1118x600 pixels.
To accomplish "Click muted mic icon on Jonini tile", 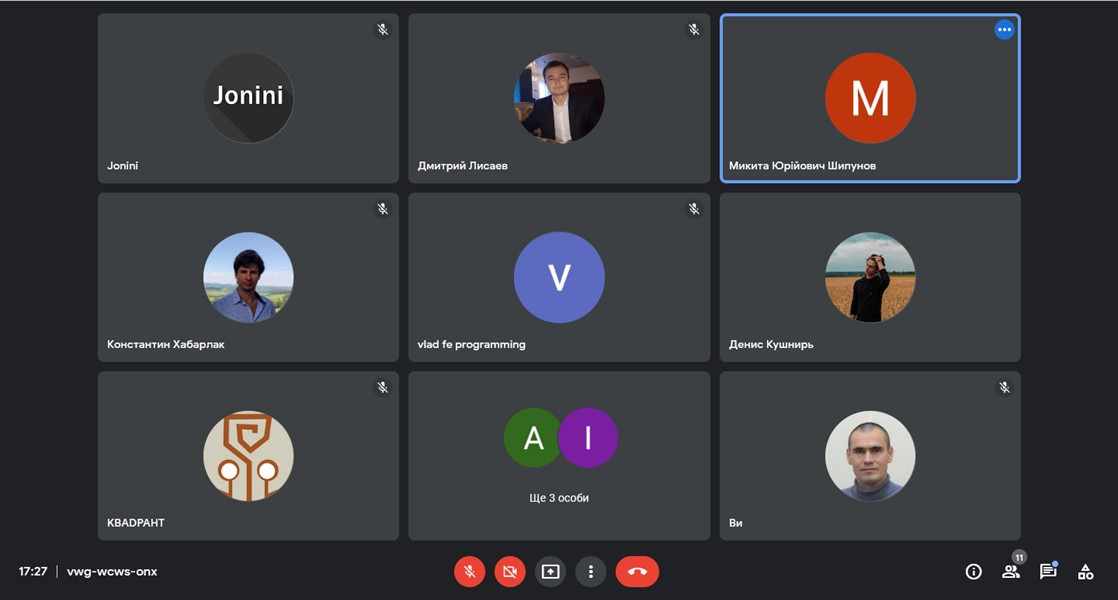I will [383, 29].
